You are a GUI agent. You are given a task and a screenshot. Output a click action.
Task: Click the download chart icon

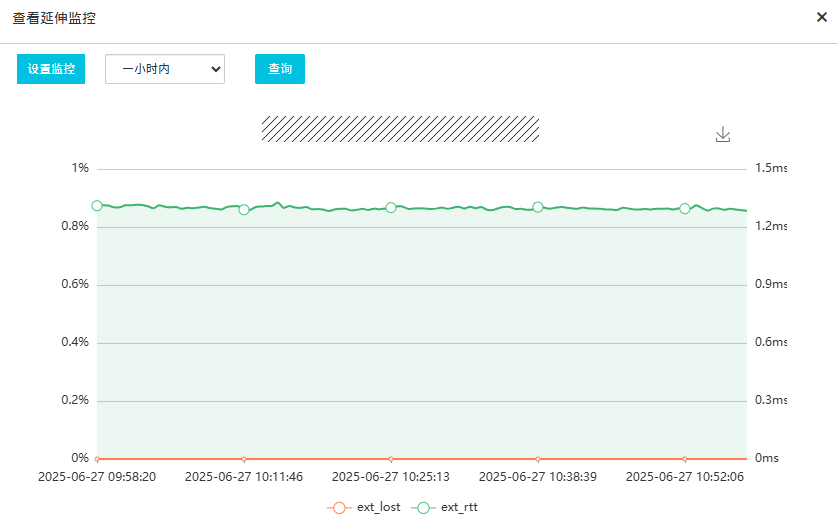[x=723, y=135]
